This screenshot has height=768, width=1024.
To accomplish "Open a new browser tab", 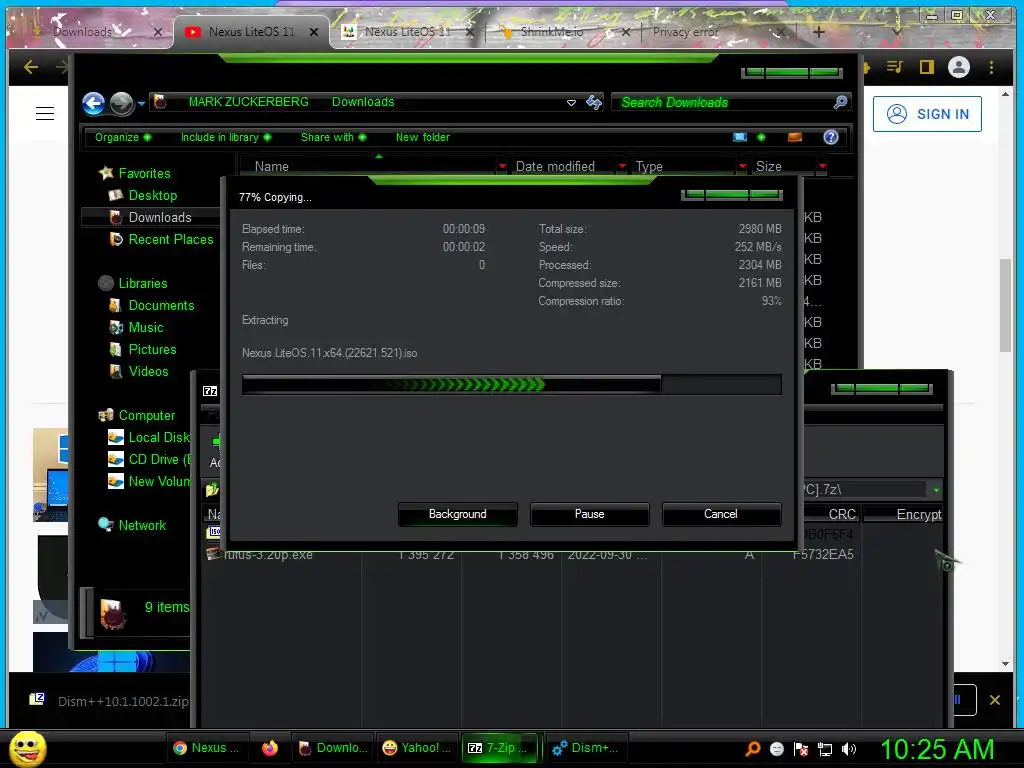I will (x=818, y=31).
